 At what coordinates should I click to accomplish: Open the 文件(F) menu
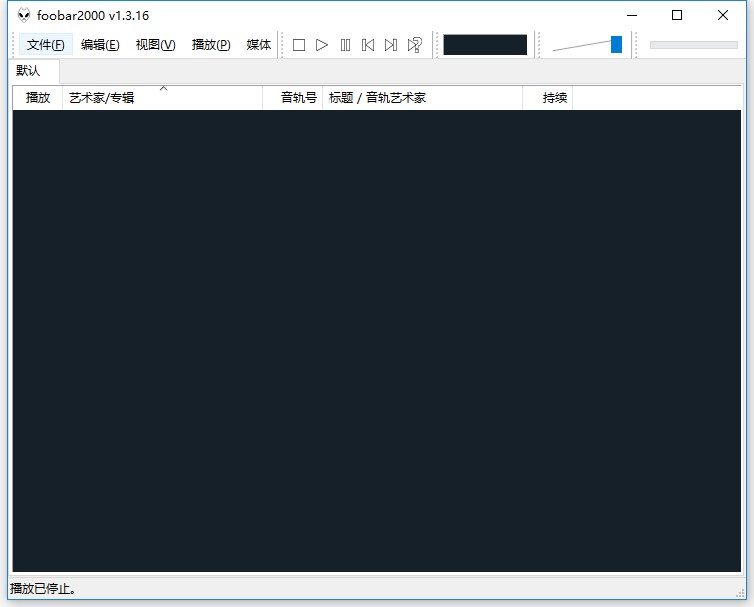[x=45, y=45]
